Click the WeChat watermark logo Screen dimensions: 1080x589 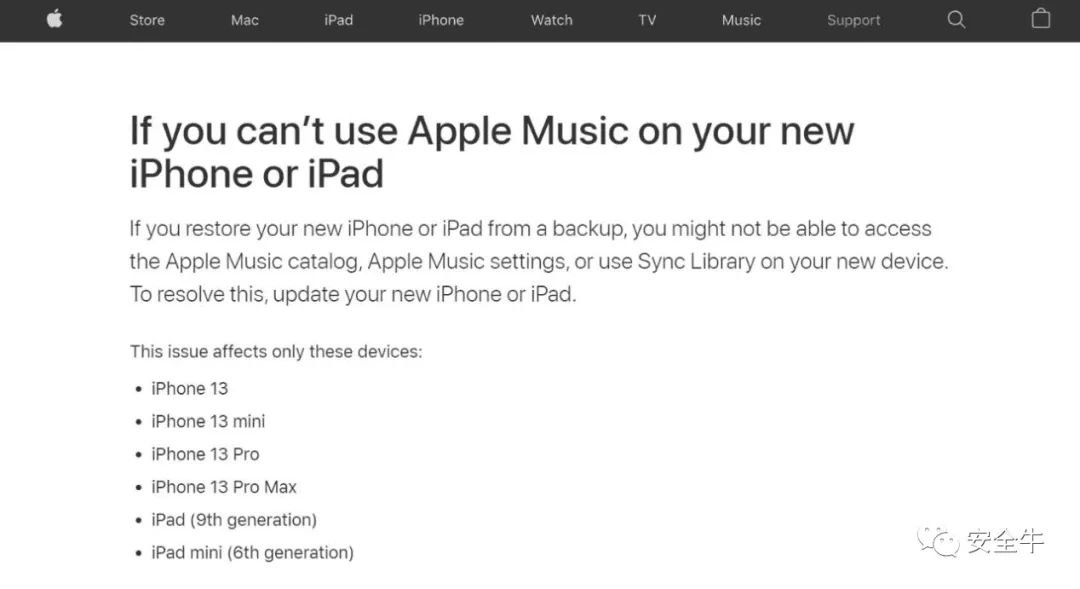point(938,541)
